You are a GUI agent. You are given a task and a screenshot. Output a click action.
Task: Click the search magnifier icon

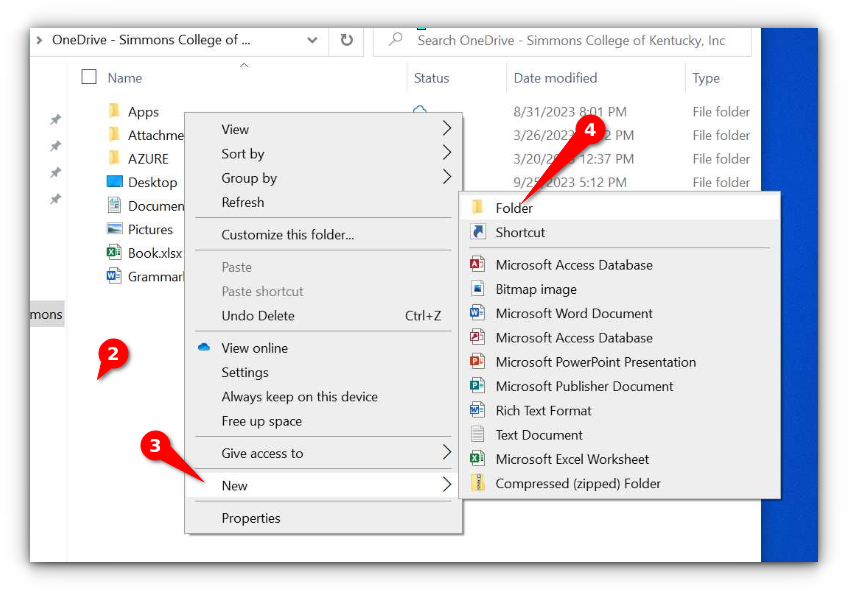pos(396,39)
